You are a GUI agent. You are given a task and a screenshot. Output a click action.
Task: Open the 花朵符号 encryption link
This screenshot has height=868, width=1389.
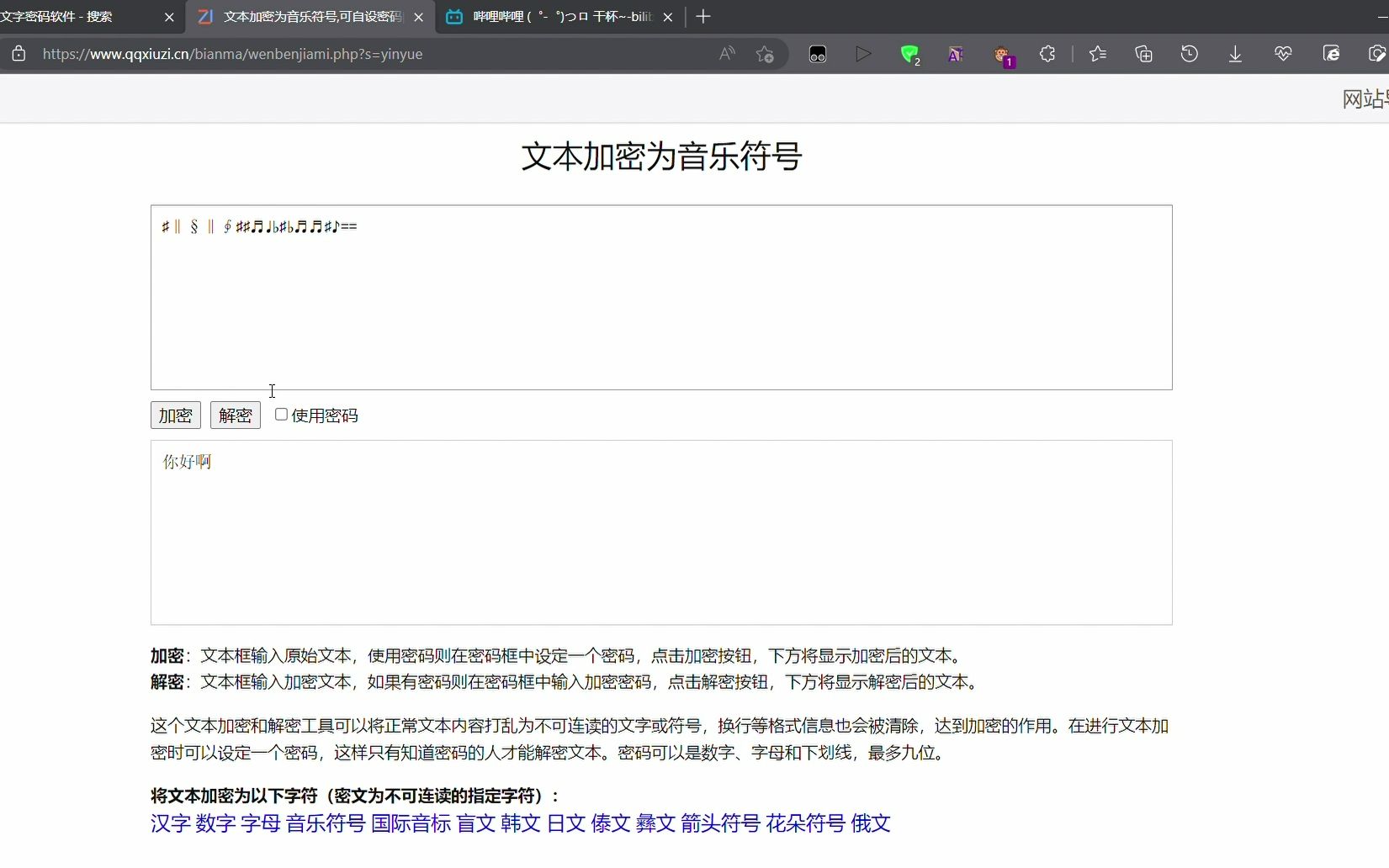805,823
